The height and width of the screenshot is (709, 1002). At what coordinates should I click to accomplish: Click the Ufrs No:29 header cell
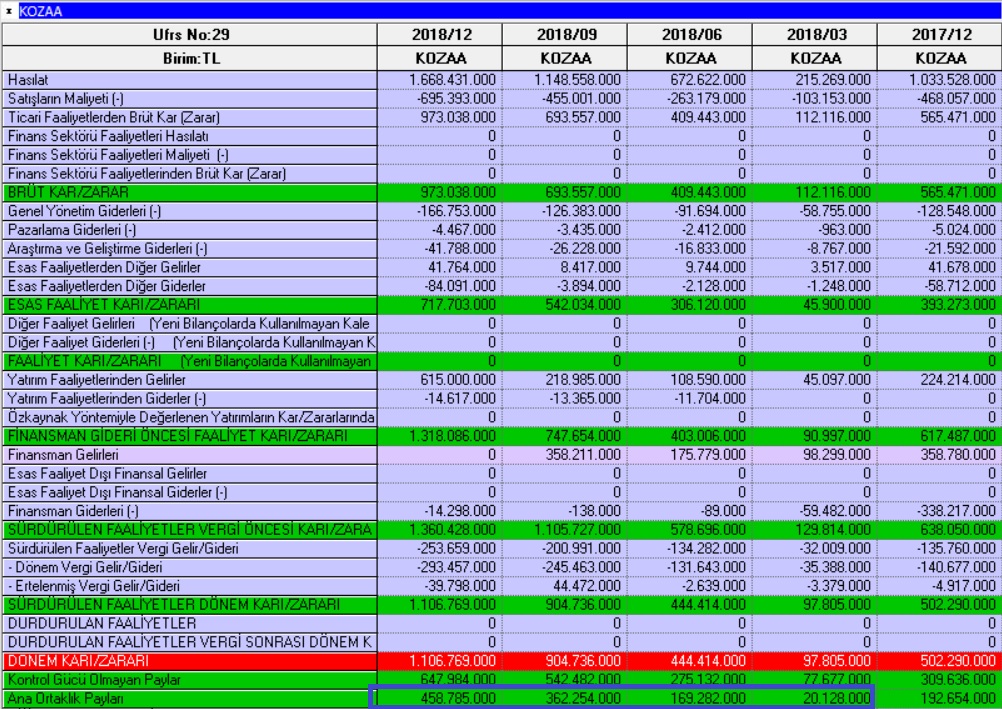coord(190,35)
